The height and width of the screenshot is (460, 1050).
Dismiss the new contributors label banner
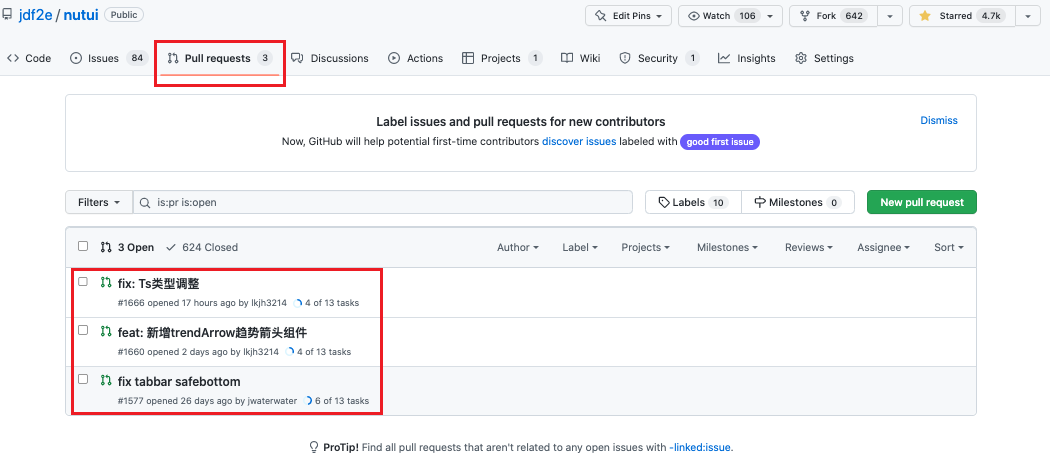938,120
